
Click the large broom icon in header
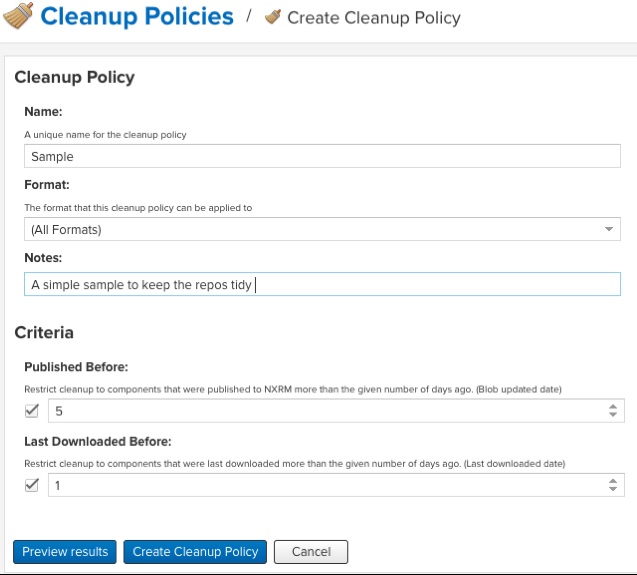point(18,18)
